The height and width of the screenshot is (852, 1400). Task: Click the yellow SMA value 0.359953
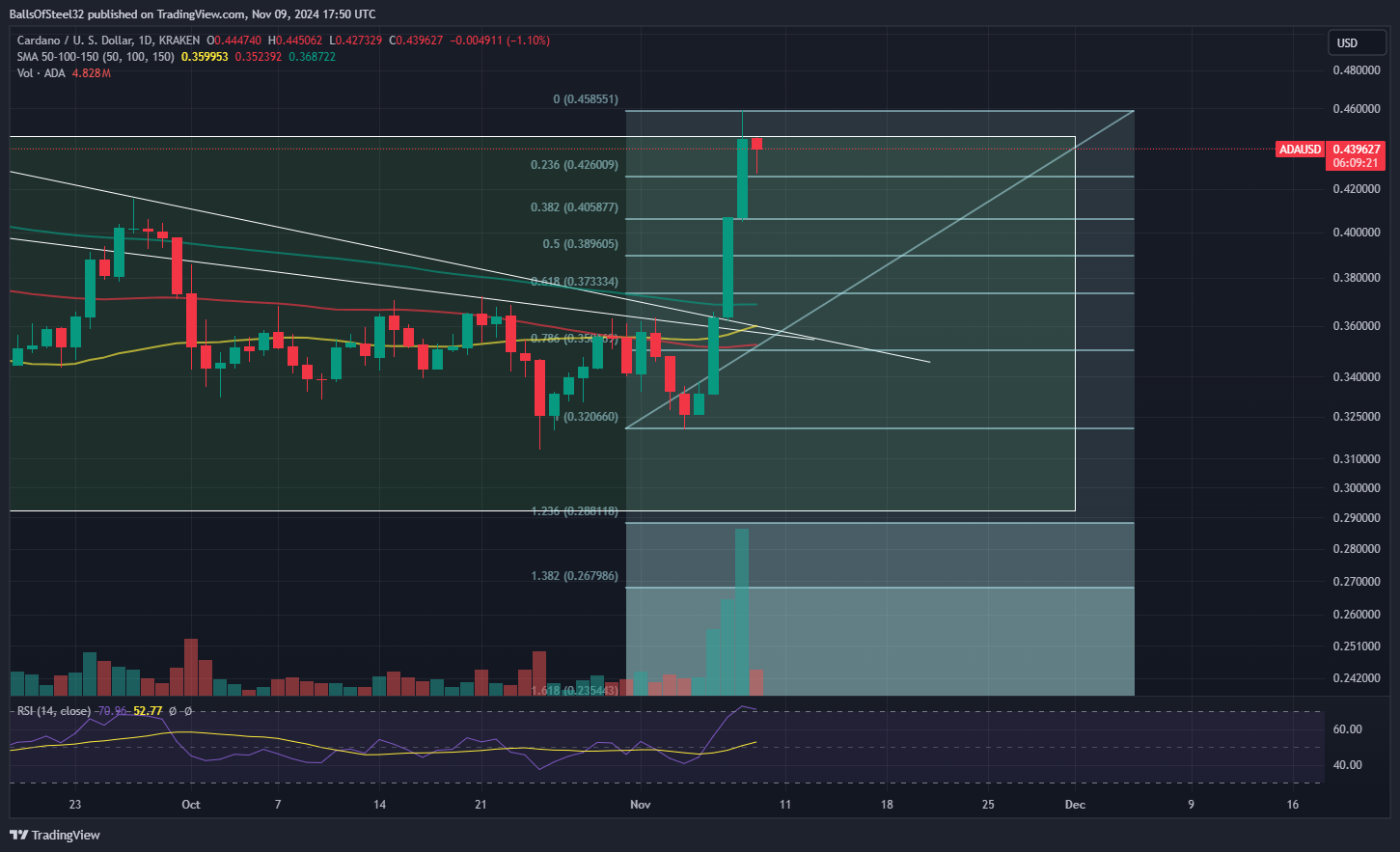point(205,57)
